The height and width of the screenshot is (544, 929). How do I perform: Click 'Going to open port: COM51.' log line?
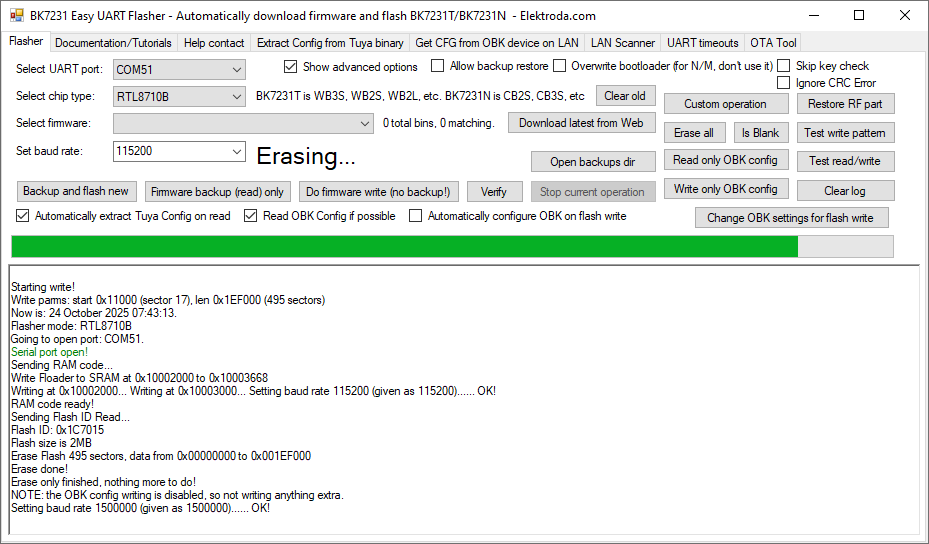pos(77,339)
